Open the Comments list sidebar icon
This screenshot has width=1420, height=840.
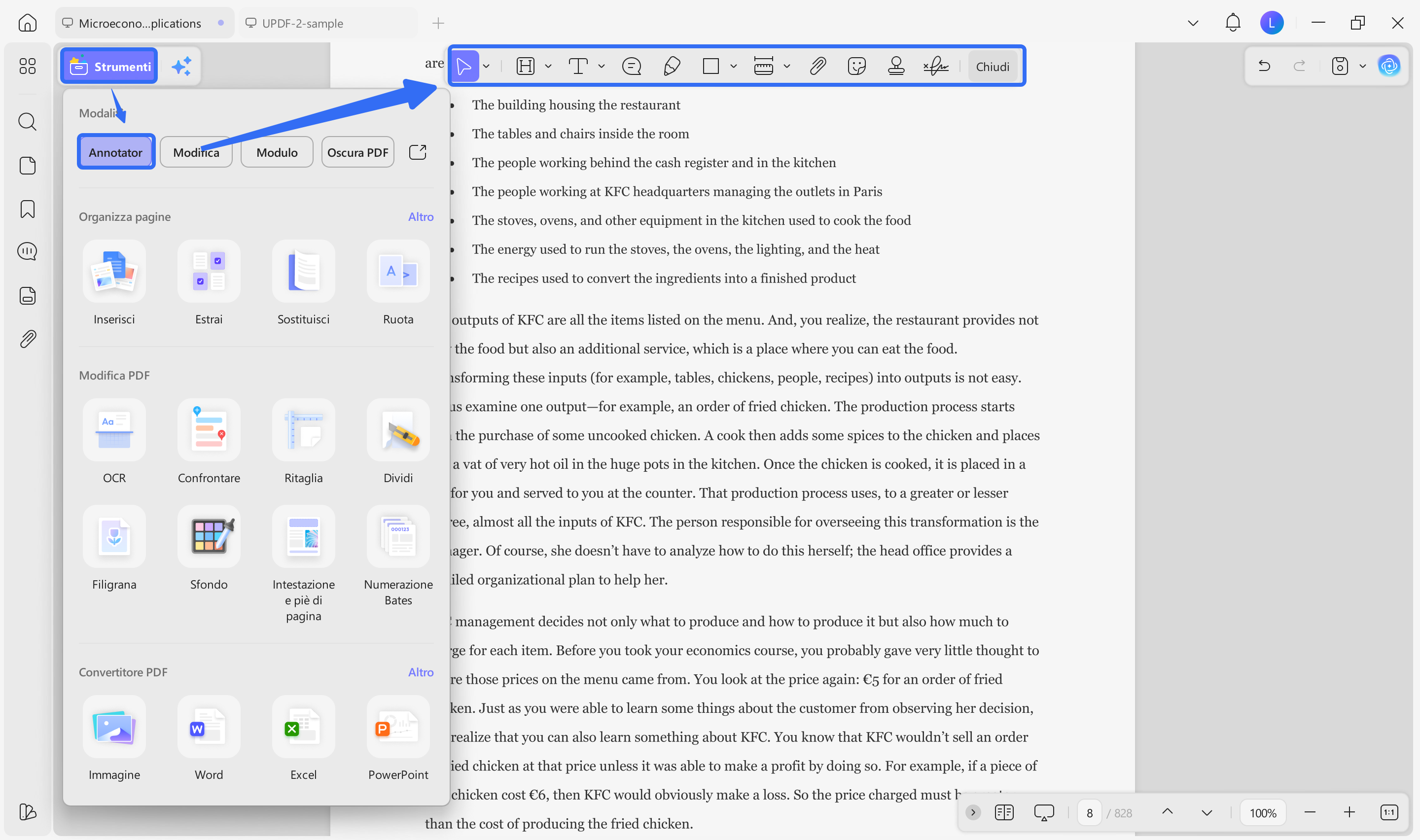(x=27, y=251)
